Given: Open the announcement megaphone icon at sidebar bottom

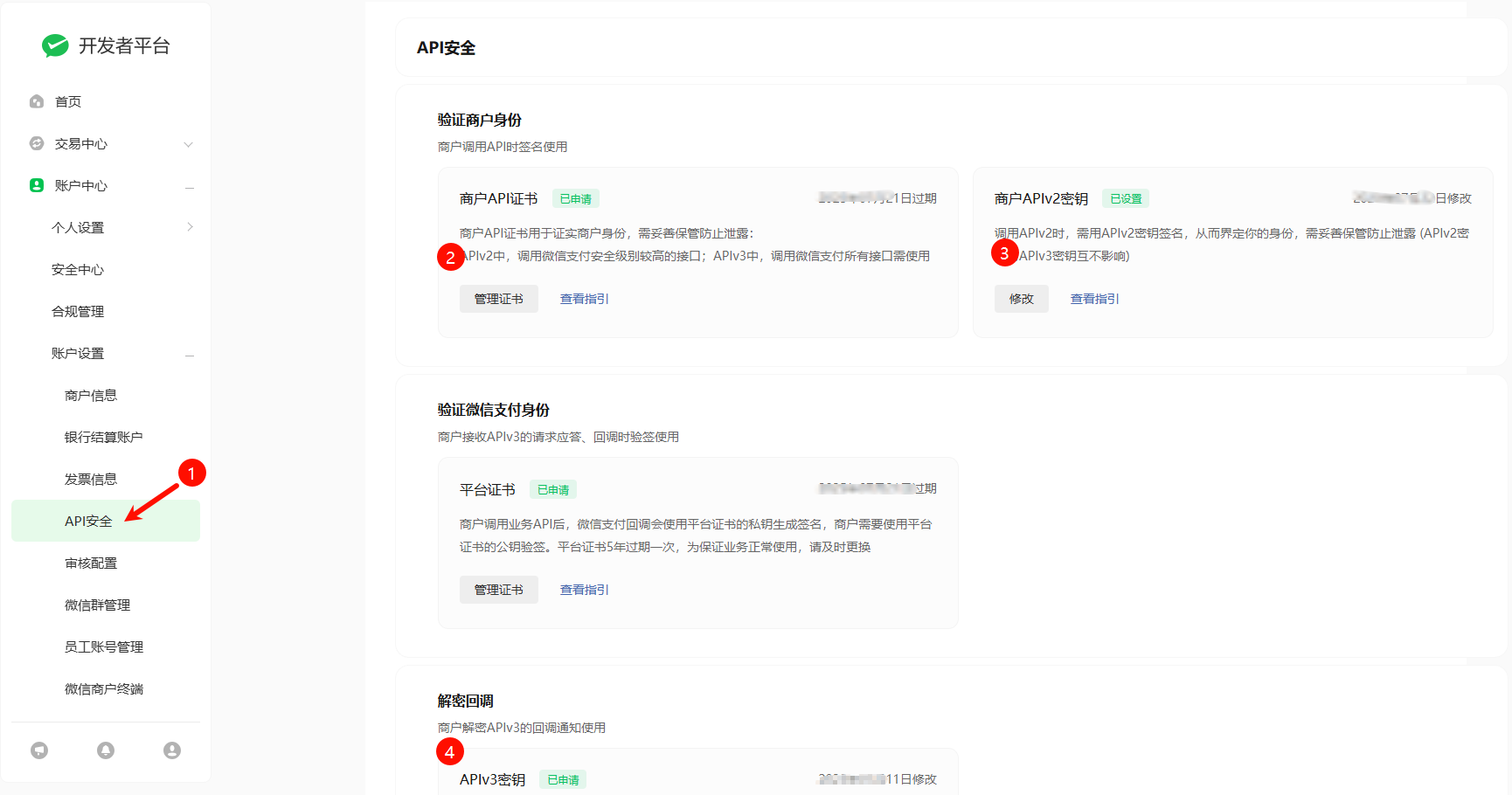Looking at the screenshot, I should pyautogui.click(x=39, y=750).
